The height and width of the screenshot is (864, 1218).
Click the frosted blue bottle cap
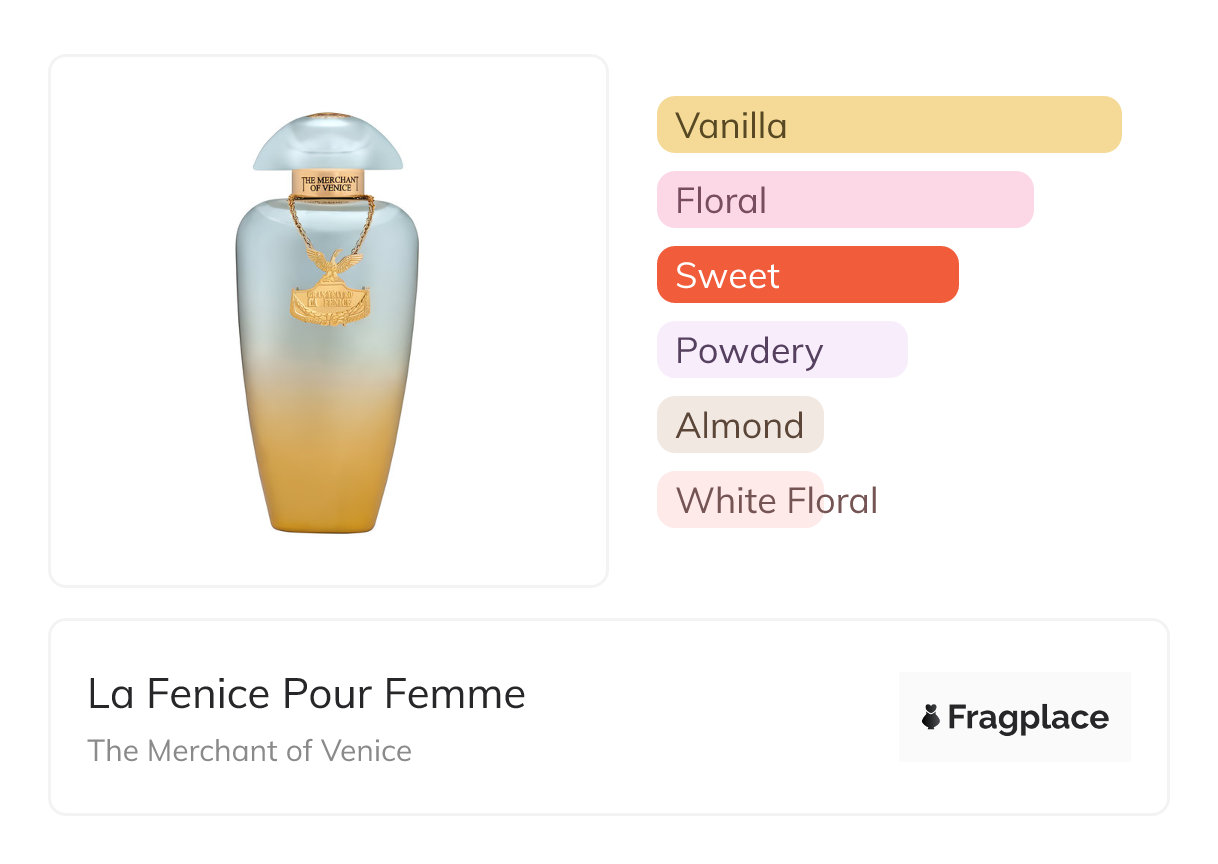click(328, 142)
